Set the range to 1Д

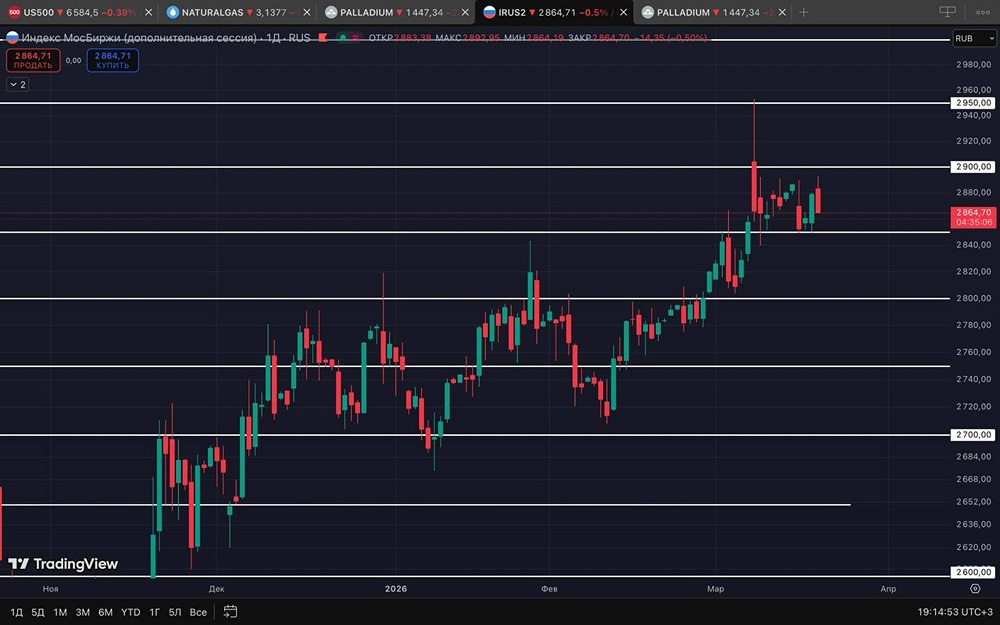(17, 612)
